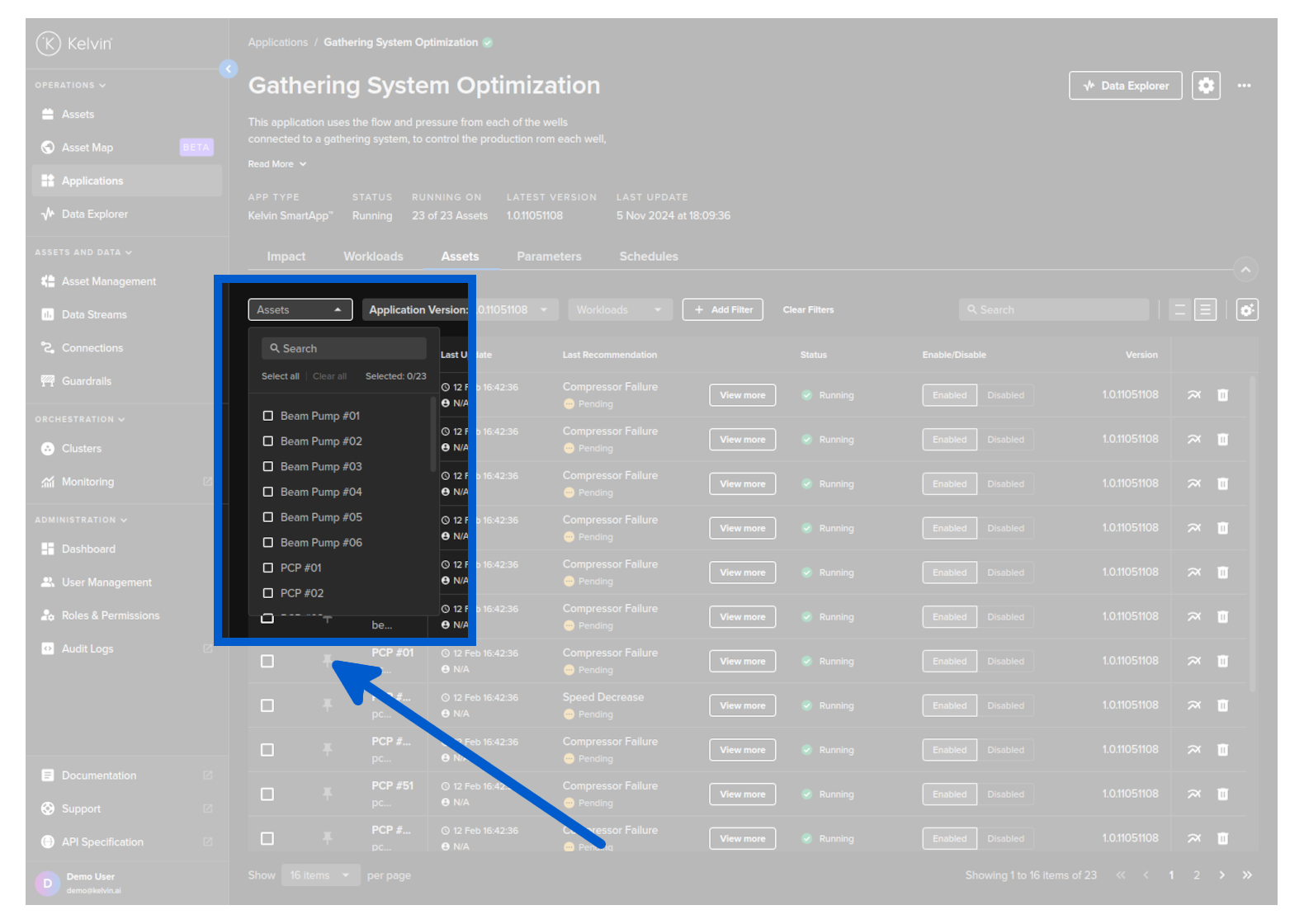Collapse the Assets filter dropdown
The height and width of the screenshot is (924, 1304).
[x=300, y=310]
